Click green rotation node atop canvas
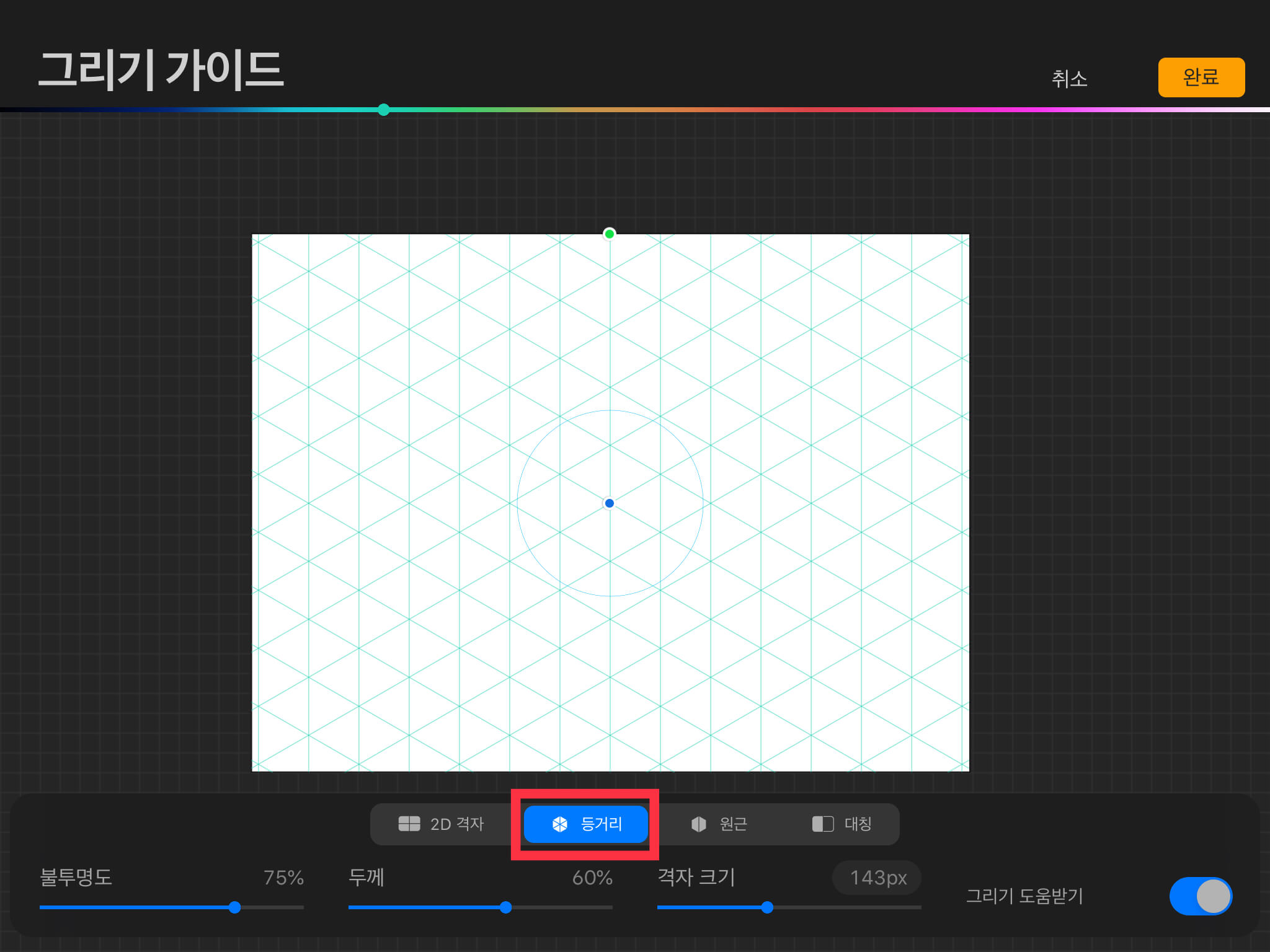1270x952 pixels. (610, 234)
